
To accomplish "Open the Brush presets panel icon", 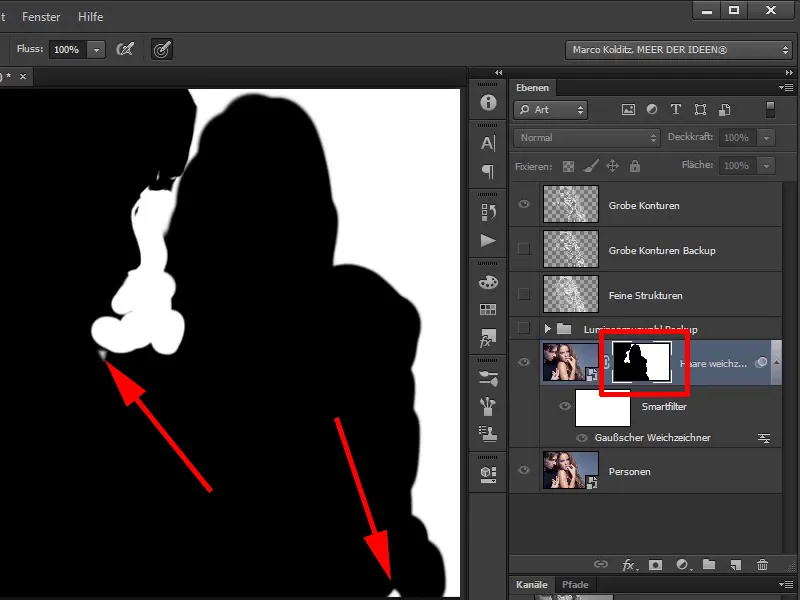I will [x=488, y=379].
